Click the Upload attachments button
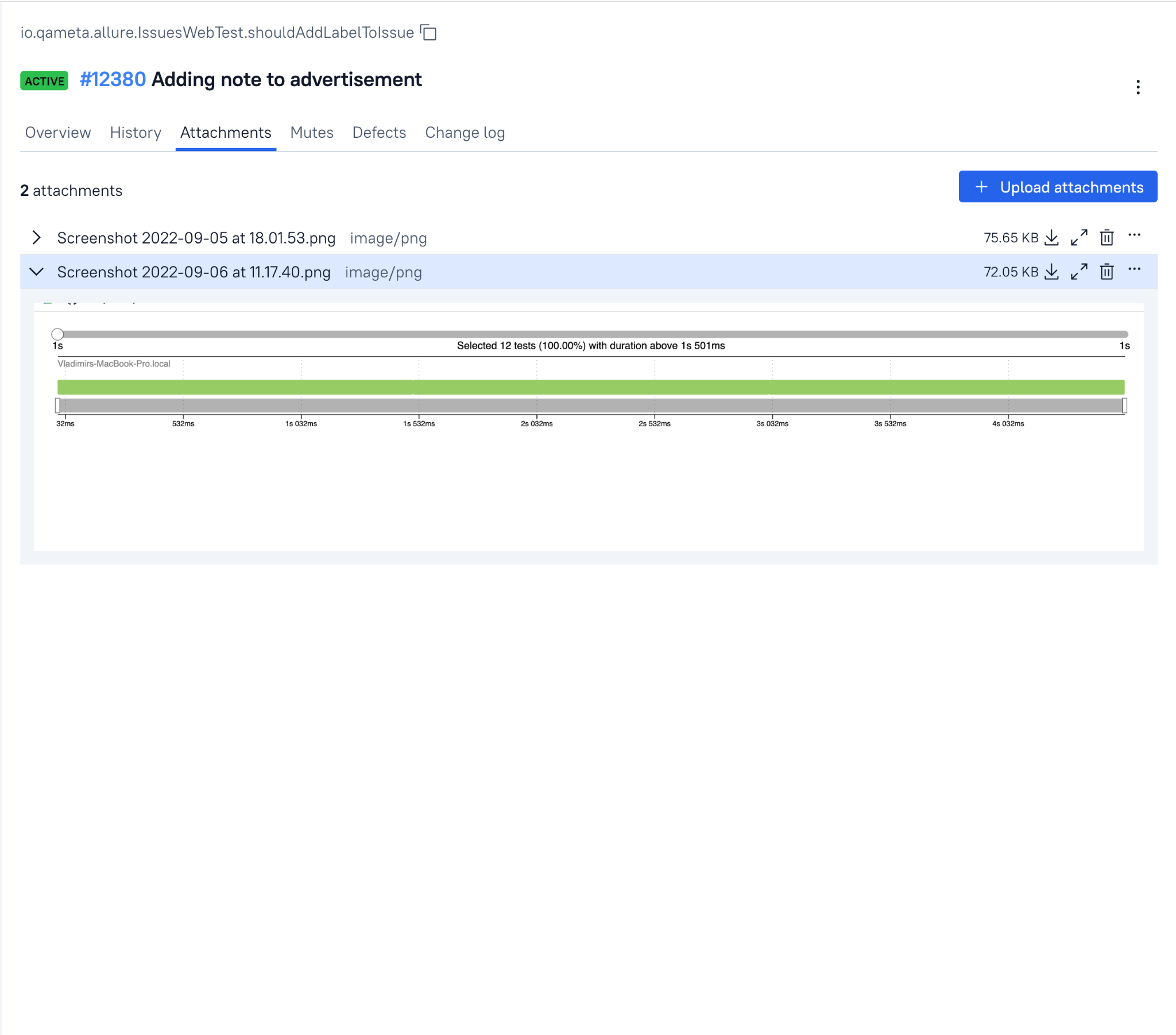This screenshot has height=1035, width=1176. [1058, 187]
